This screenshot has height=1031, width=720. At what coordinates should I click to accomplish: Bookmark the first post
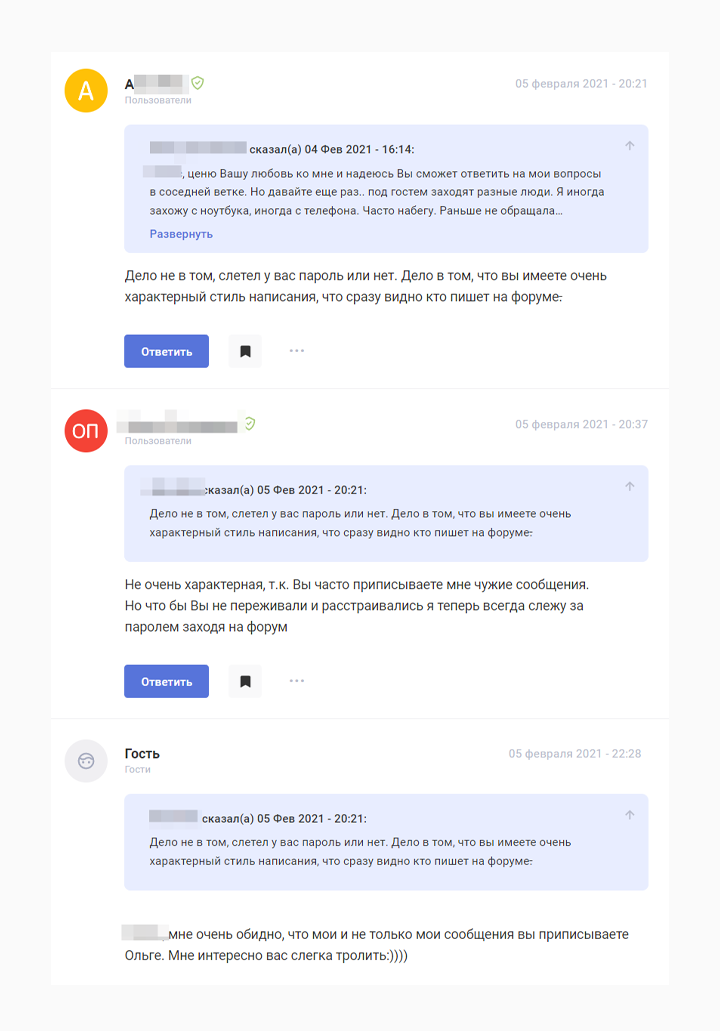(x=245, y=351)
